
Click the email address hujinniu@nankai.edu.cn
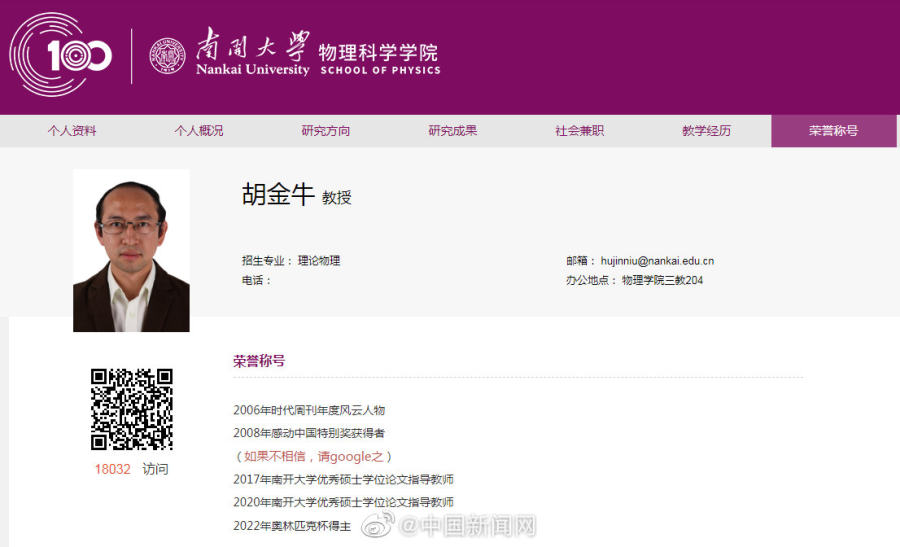tap(657, 261)
